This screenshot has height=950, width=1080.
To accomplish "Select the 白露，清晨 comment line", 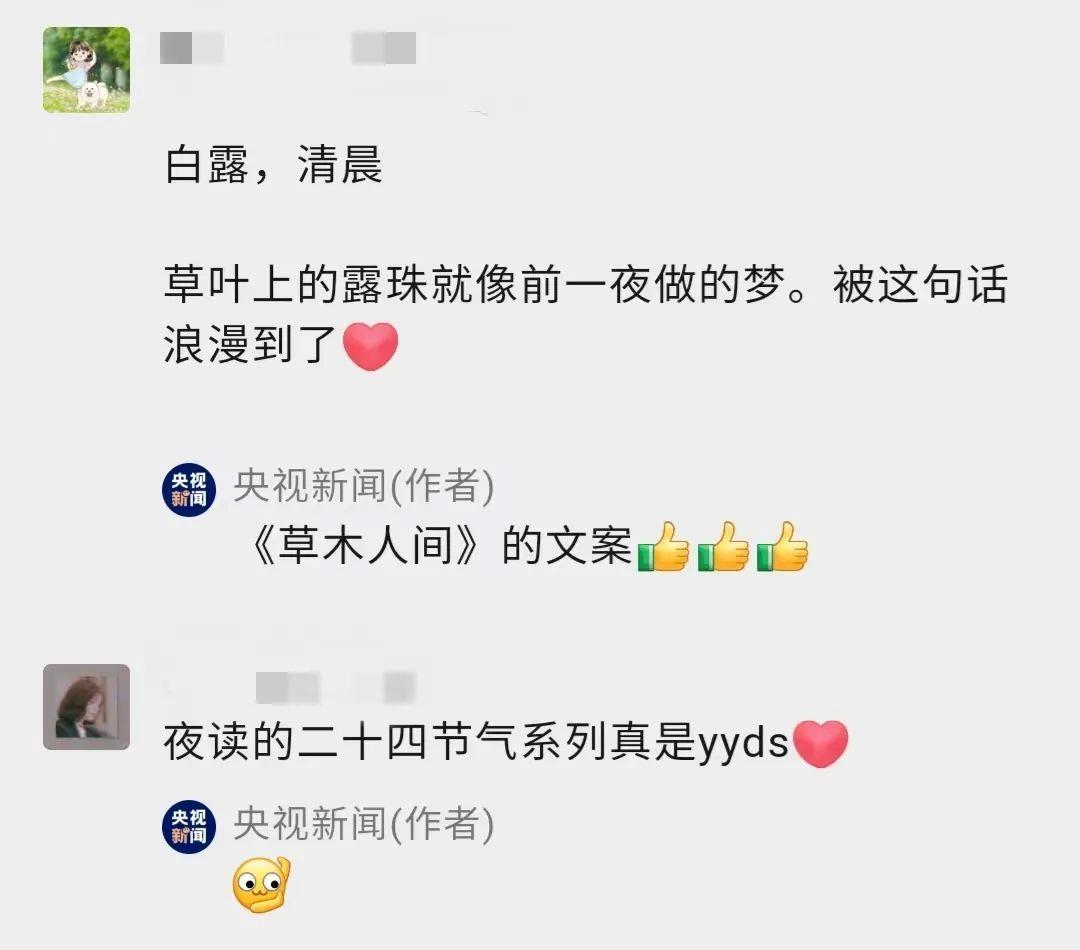I will (x=273, y=165).
